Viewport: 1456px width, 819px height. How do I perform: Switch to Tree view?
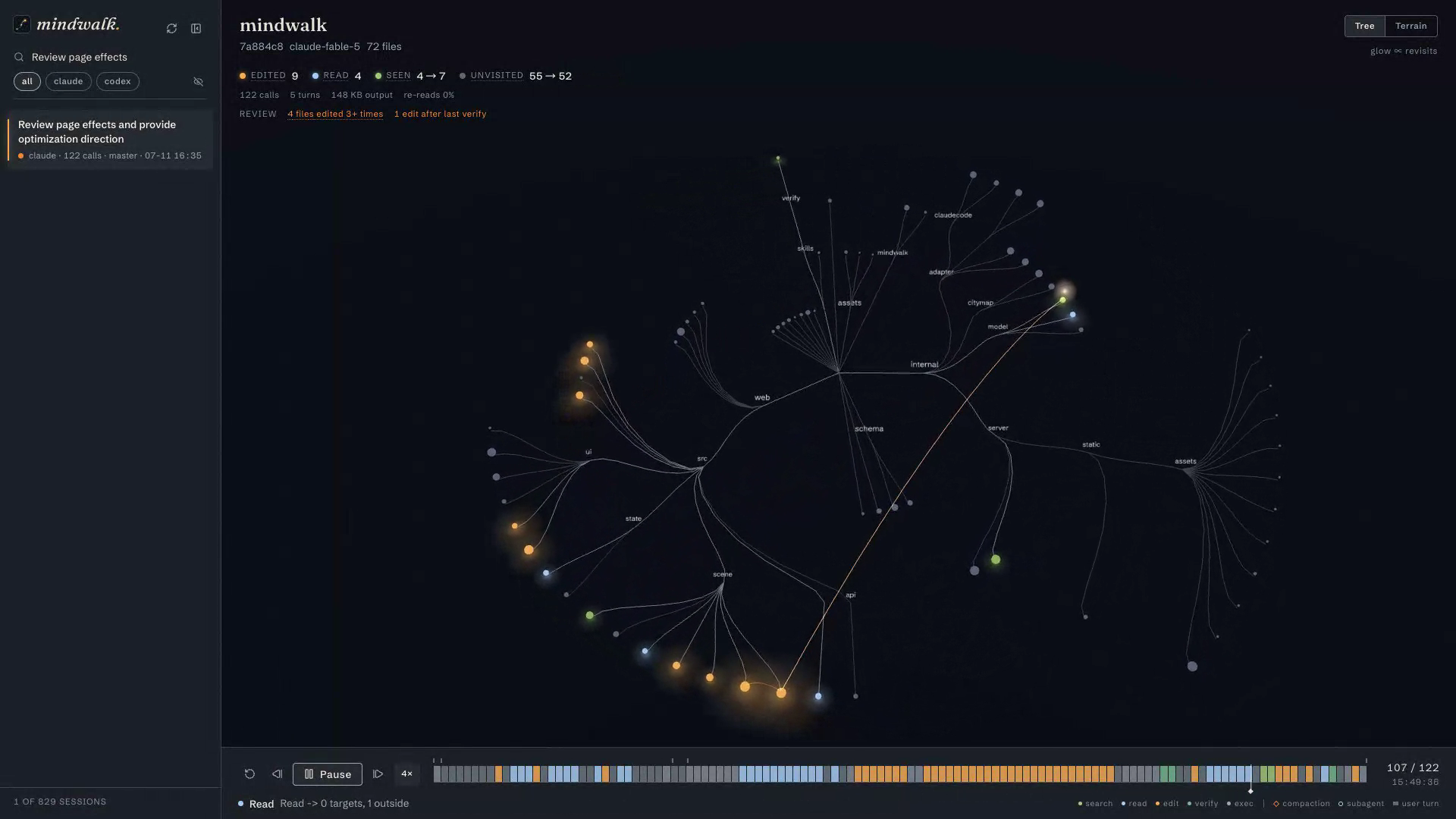pos(1364,26)
